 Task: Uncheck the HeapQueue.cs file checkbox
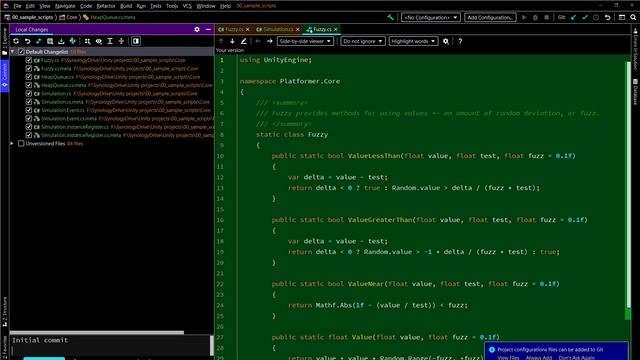pos(29,77)
